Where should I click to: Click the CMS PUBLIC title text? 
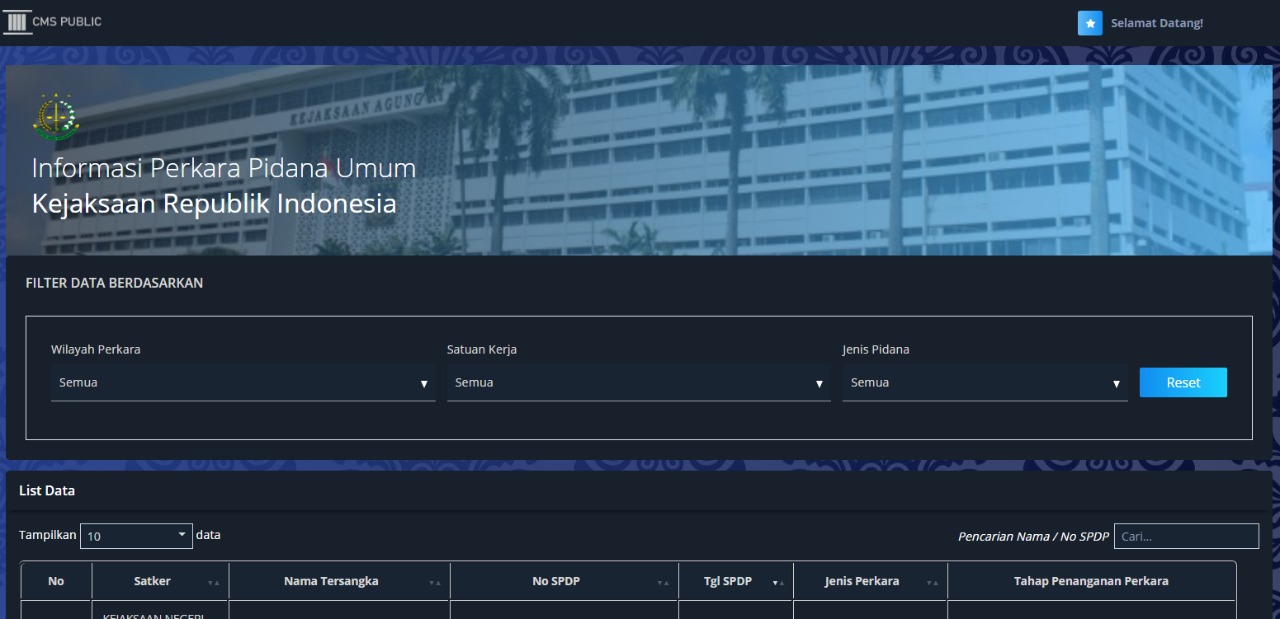67,22
